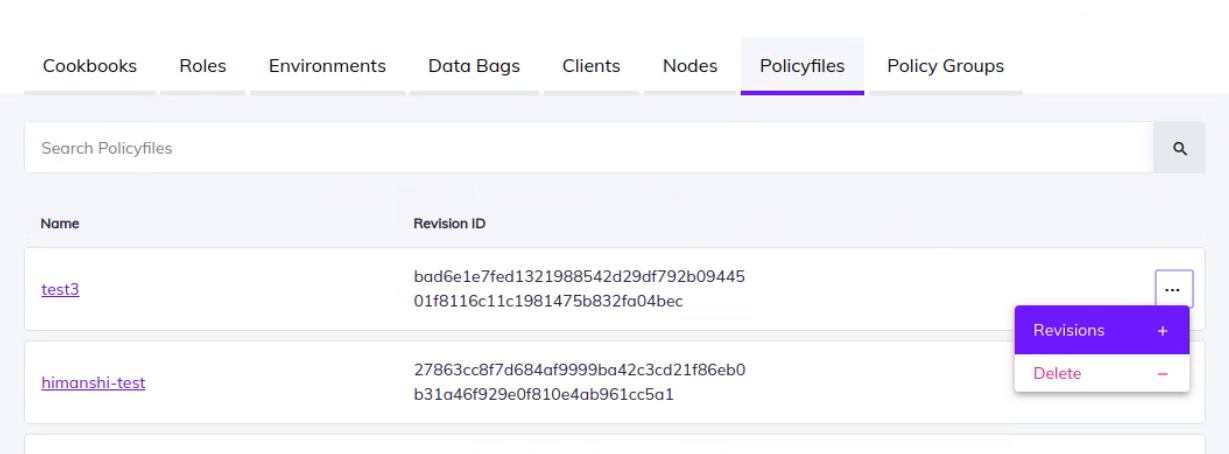Switch to the Data Bags tab
Viewport: 1229px width, 454px height.
click(473, 66)
